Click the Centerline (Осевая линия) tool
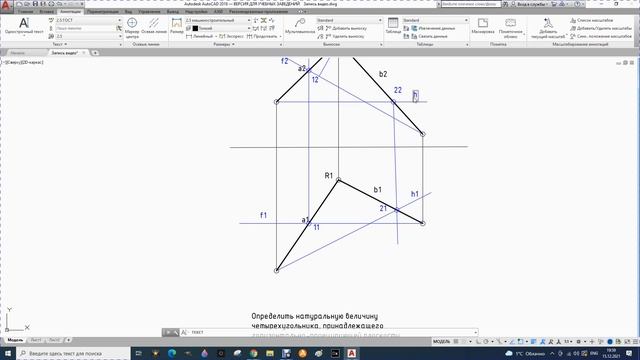This screenshot has height=360, width=640. pos(154,26)
